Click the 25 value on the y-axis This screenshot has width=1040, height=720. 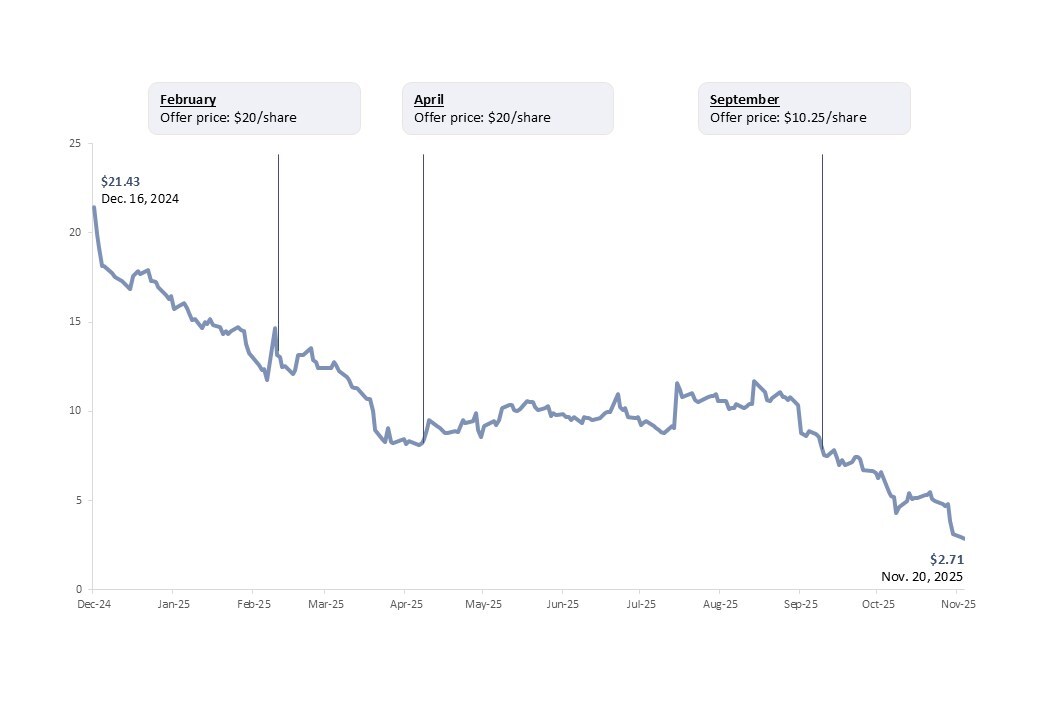(x=75, y=144)
